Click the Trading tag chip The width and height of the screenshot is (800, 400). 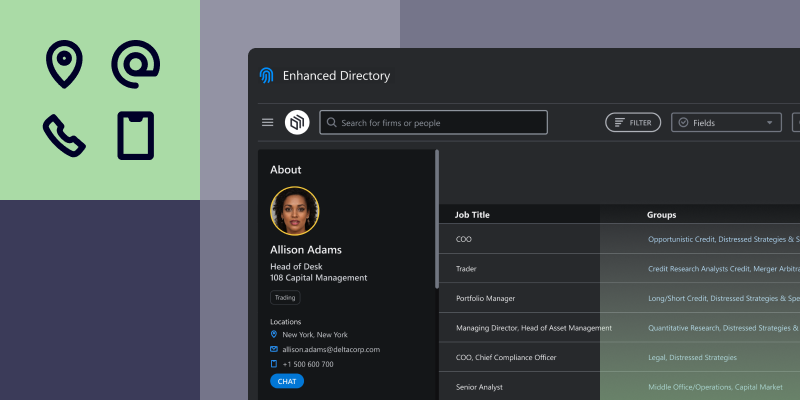(285, 297)
